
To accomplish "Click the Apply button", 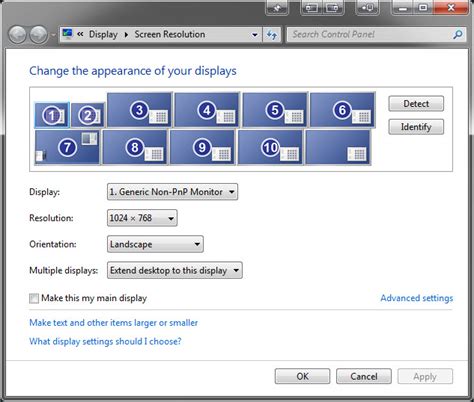I will pyautogui.click(x=425, y=376).
